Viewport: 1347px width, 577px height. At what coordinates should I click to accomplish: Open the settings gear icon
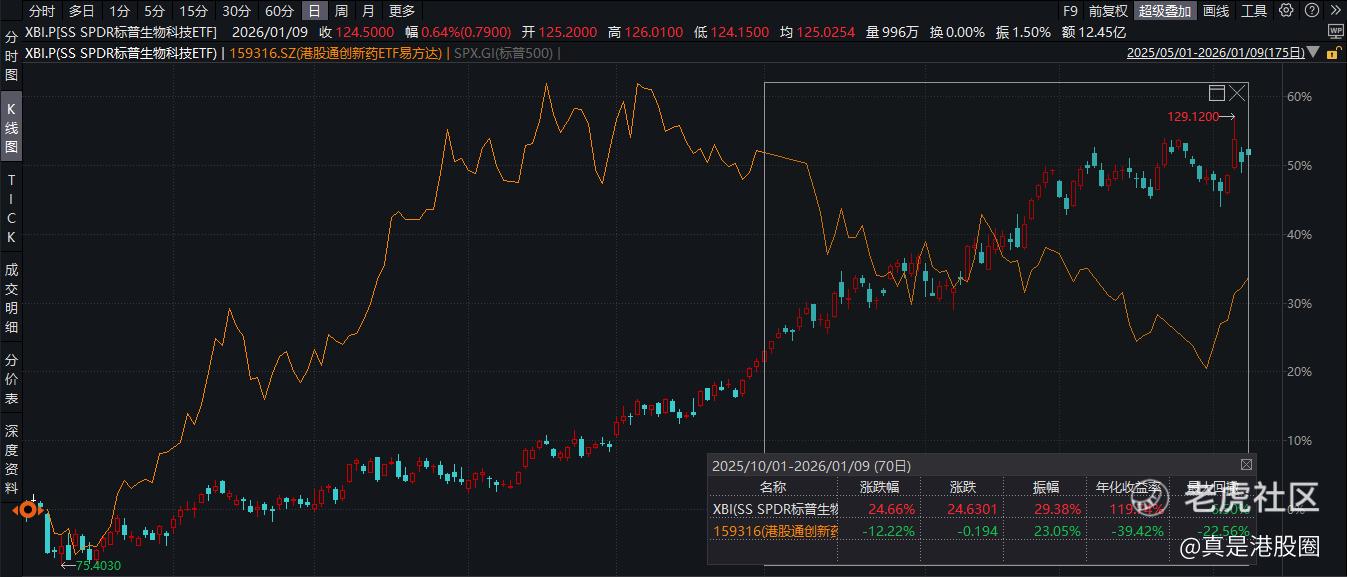click(x=1286, y=11)
